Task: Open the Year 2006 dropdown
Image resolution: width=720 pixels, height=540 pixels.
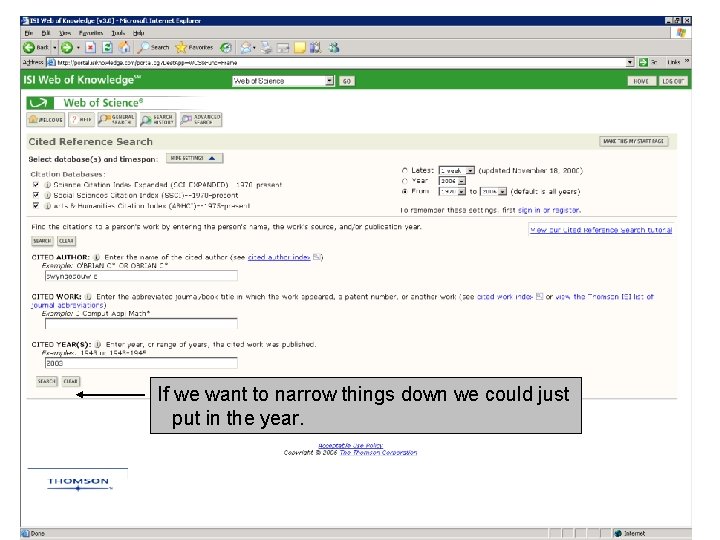Action: click(452, 181)
